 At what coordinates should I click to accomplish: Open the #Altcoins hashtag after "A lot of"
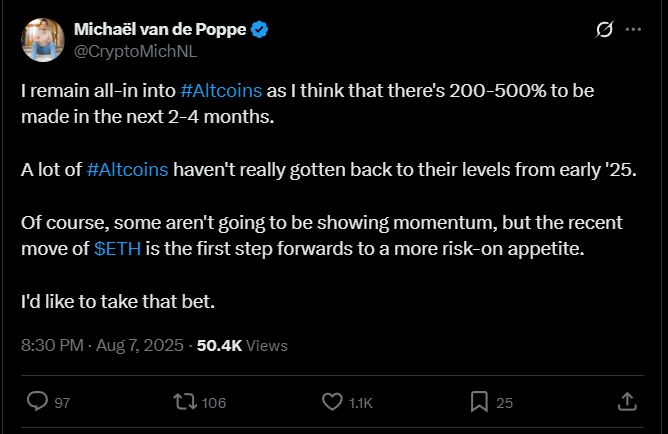127,170
